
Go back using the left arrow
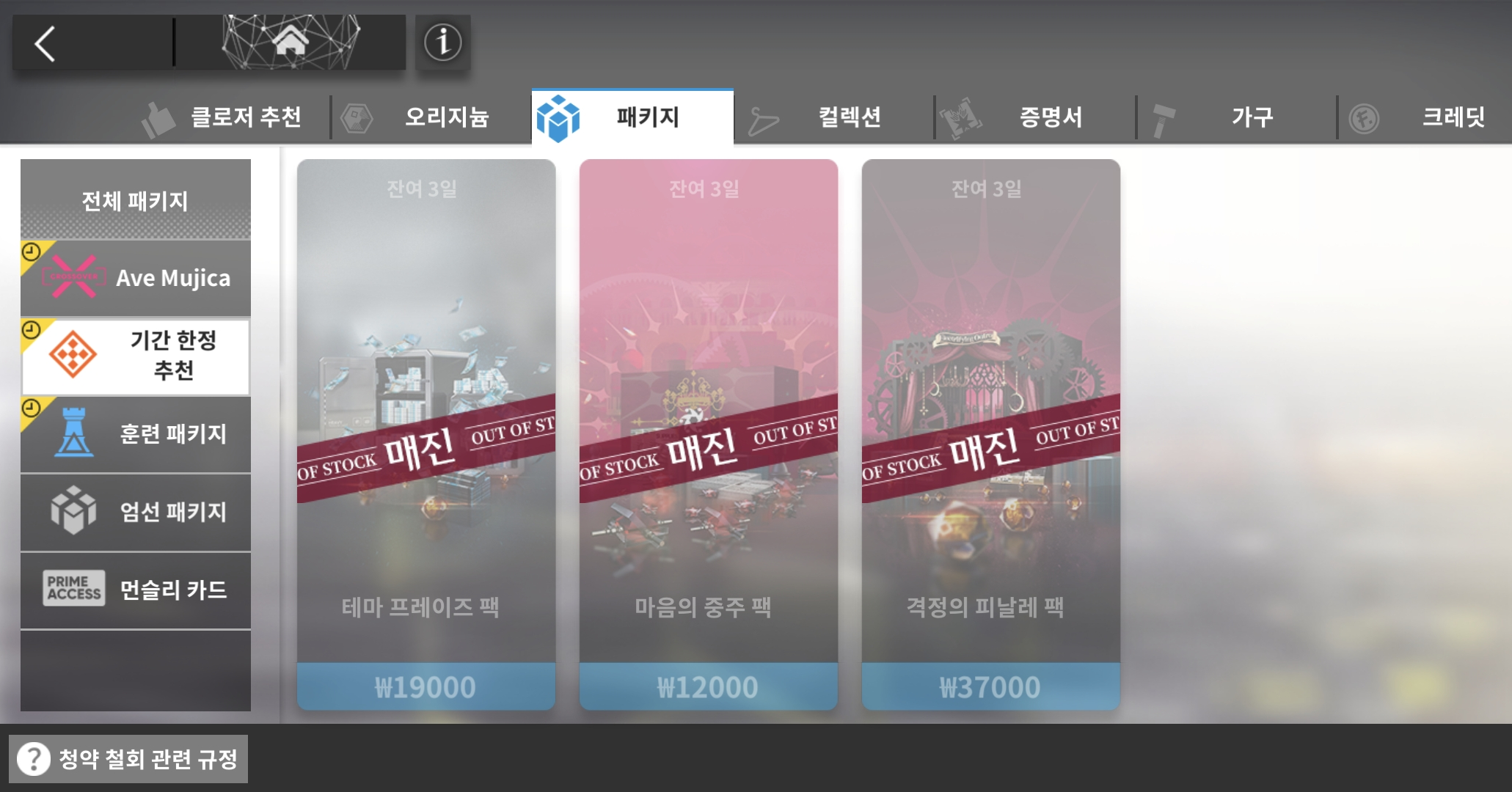click(x=45, y=43)
